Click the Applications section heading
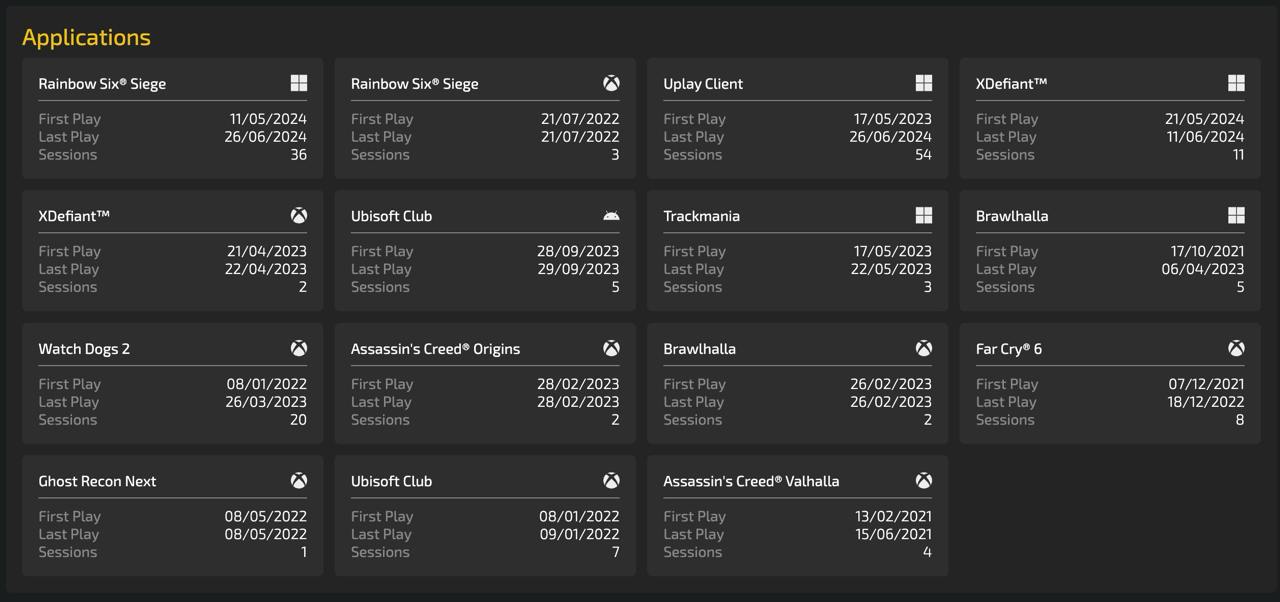Screen dimensions: 1280x602 tap(86, 37)
